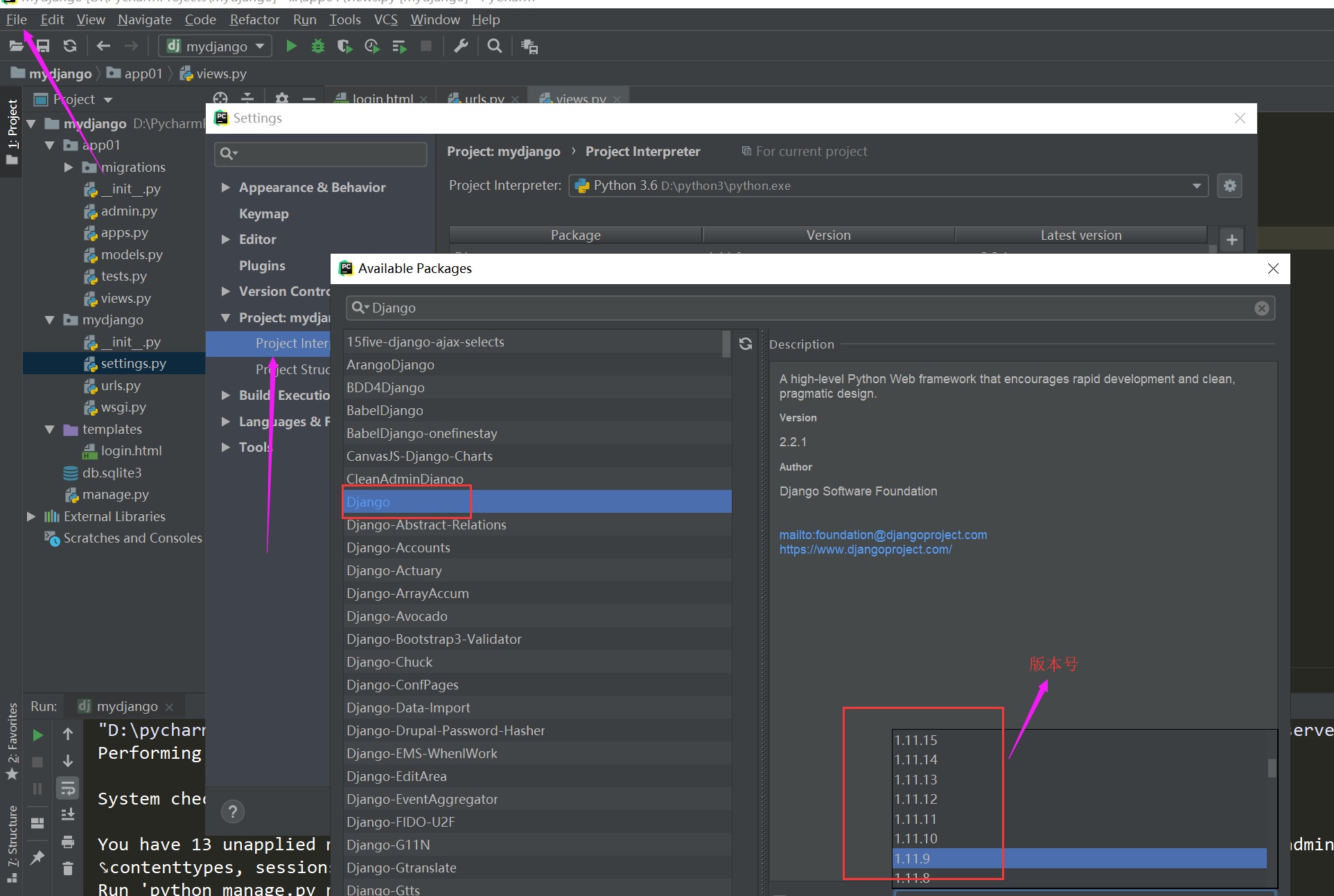Click the Profile run icon
Screen dimensions: 1334x896
click(372, 46)
